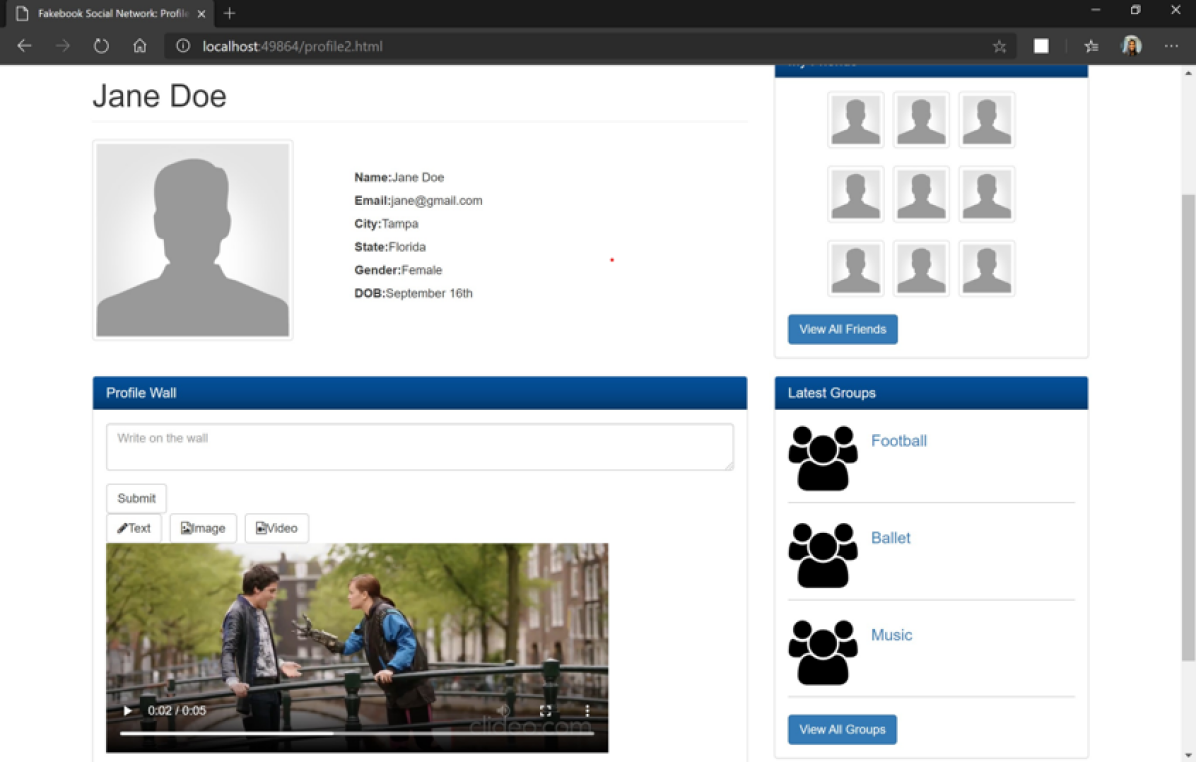The width and height of the screenshot is (1196, 762).
Task: Refresh the page in the browser
Action: pyautogui.click(x=101, y=46)
